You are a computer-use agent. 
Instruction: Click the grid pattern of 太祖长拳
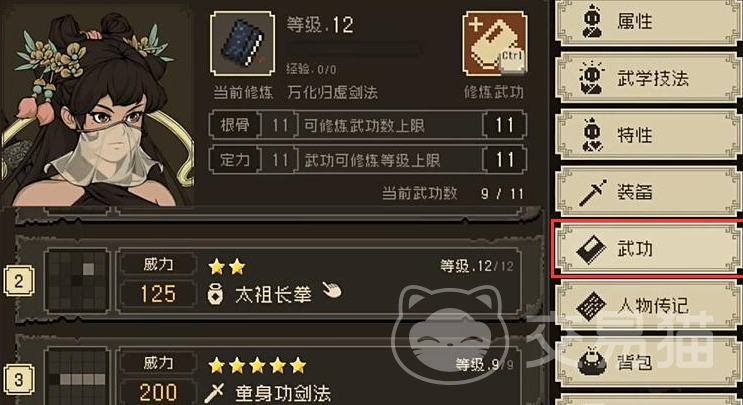pyautogui.click(x=77, y=281)
